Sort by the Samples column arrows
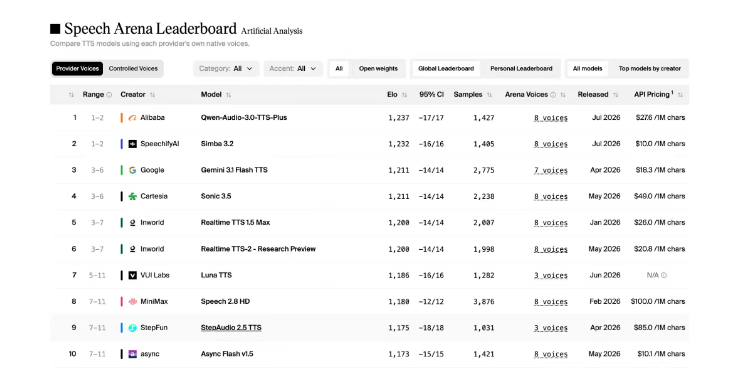 [489, 95]
